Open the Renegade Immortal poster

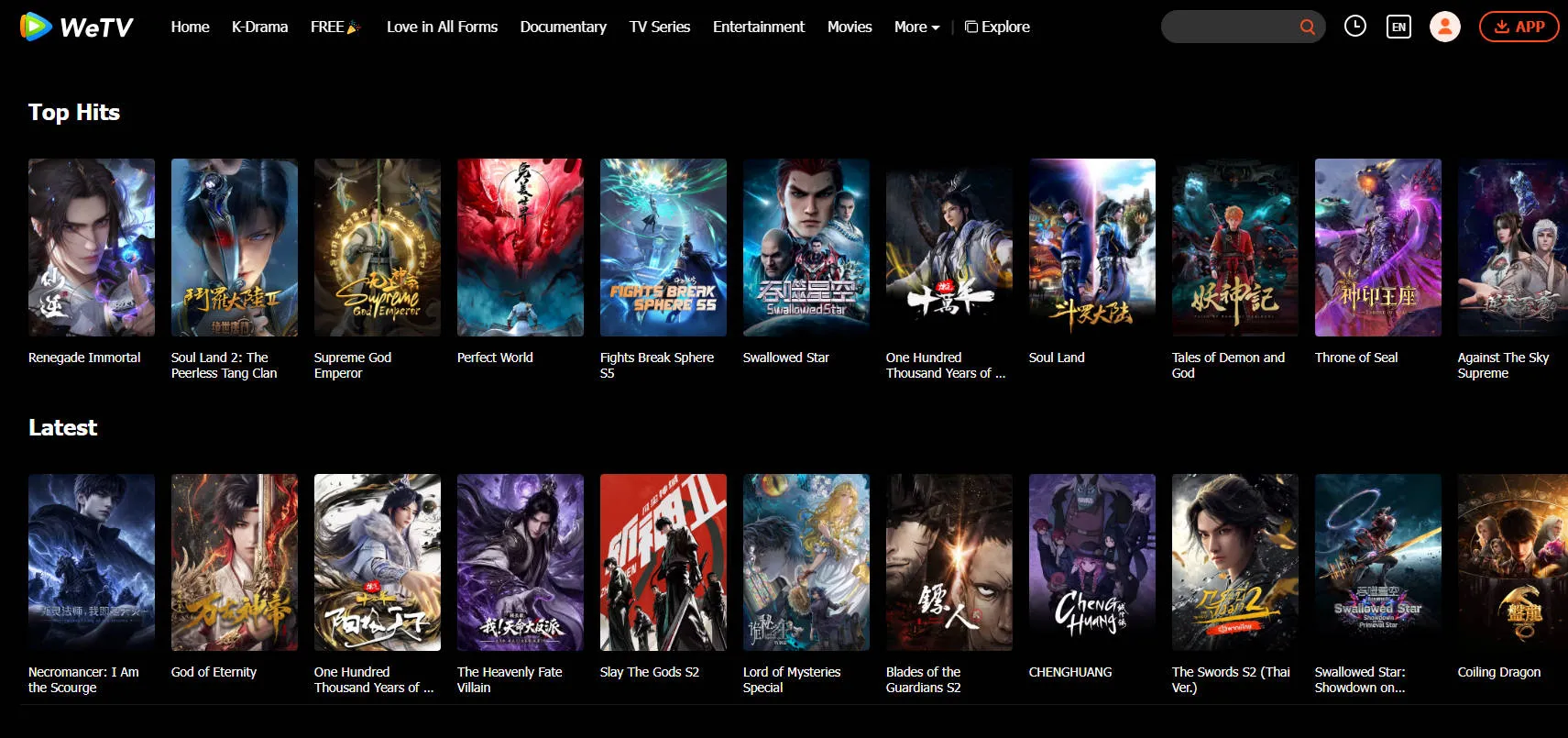click(92, 248)
